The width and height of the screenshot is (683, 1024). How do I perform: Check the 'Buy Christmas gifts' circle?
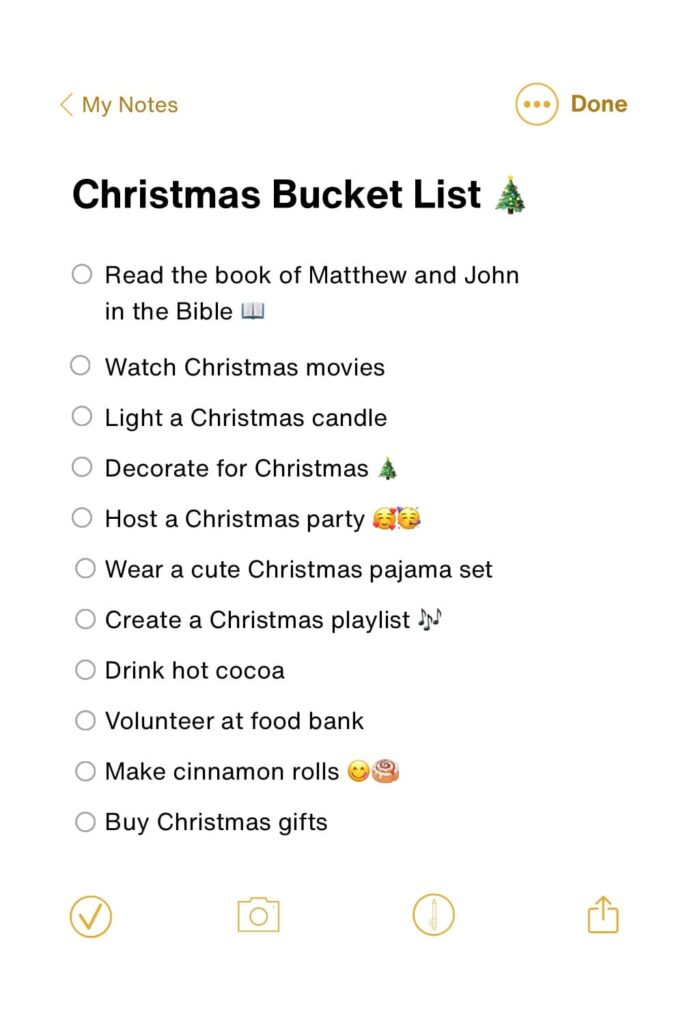[x=85, y=821]
